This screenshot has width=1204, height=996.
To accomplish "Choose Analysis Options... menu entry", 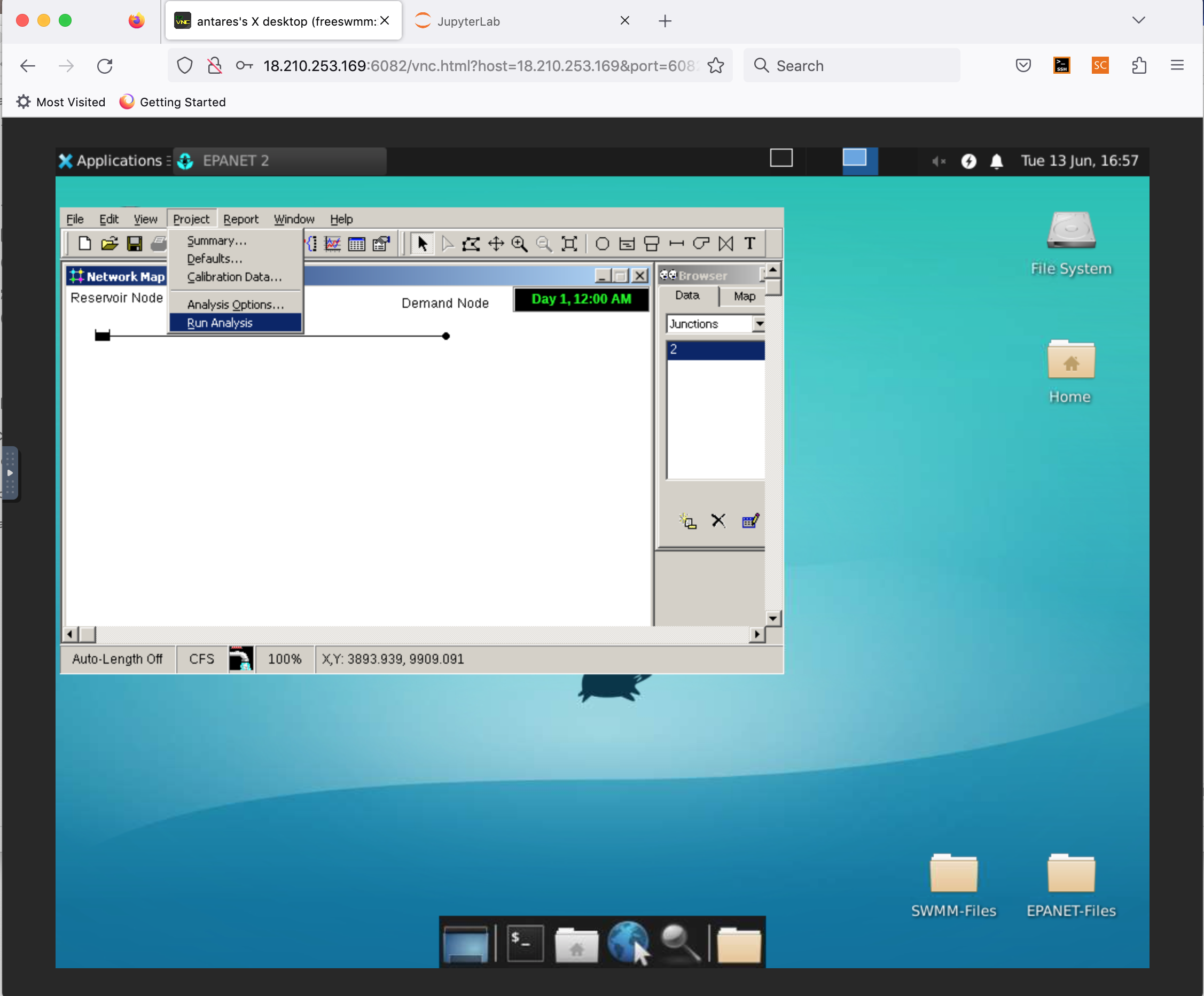I will pos(235,305).
